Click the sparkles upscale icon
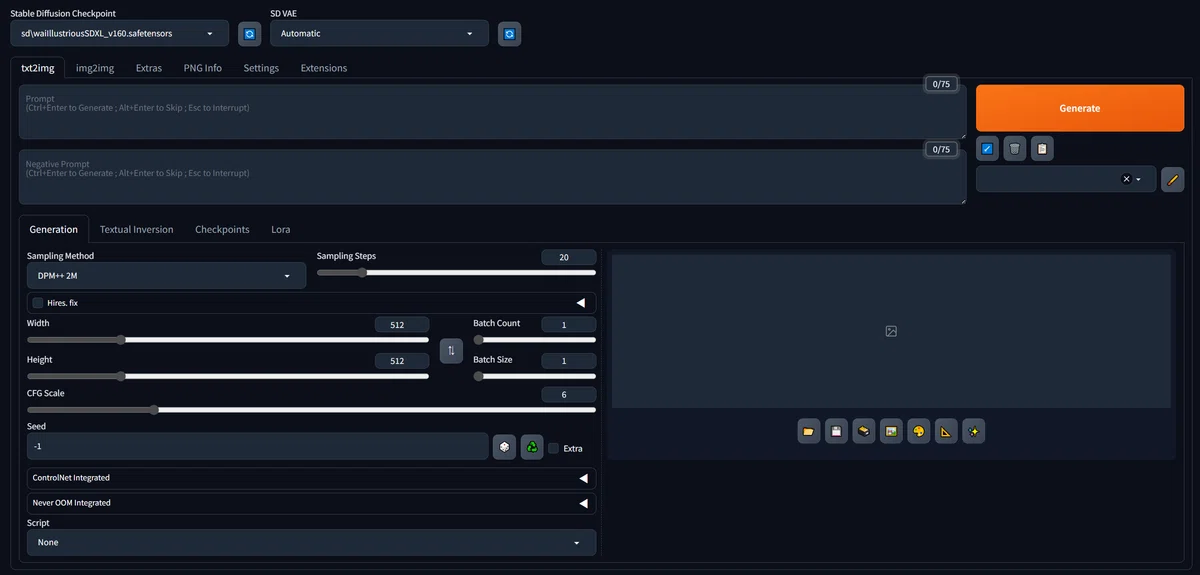Screen dimensions: 1200x575 coord(974,432)
